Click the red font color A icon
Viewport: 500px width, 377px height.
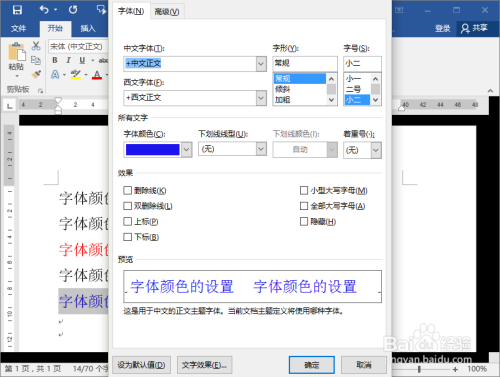pyautogui.click(x=97, y=75)
